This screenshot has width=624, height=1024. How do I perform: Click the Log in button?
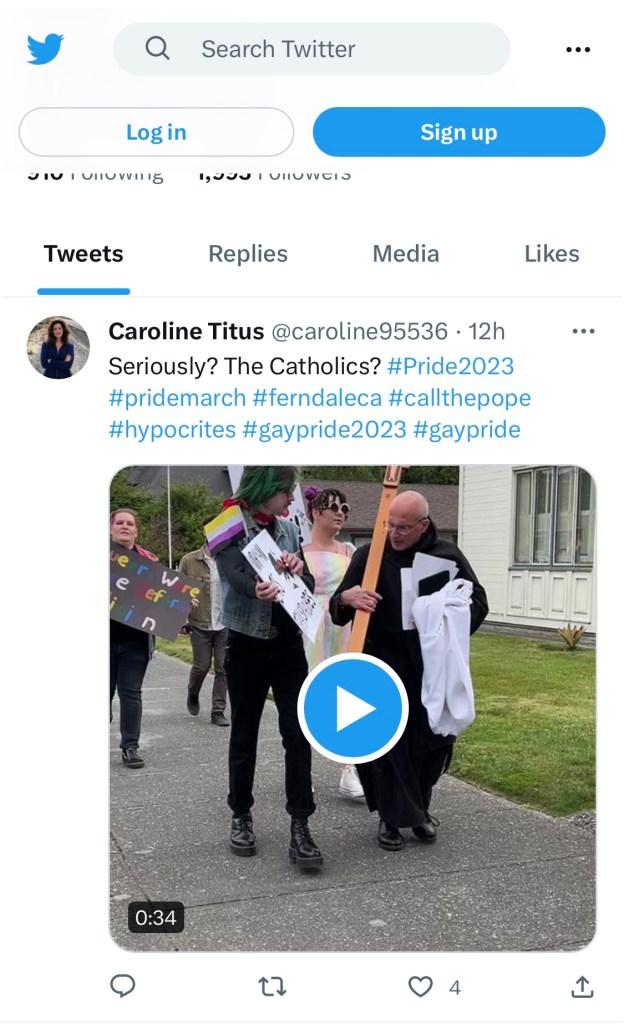pos(156,132)
